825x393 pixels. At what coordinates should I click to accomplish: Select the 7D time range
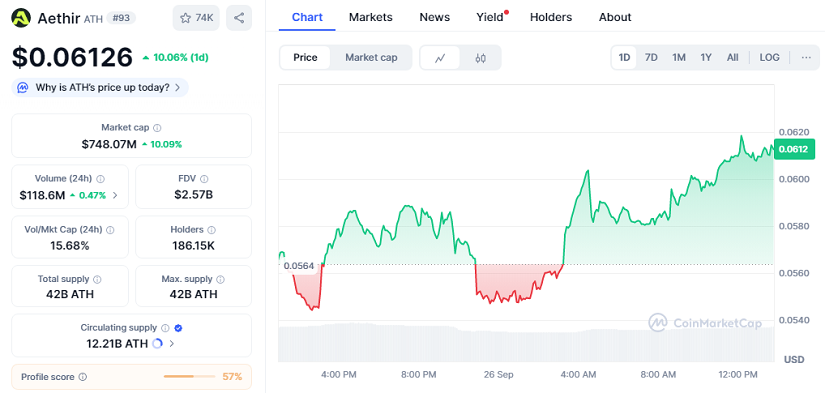coord(651,57)
